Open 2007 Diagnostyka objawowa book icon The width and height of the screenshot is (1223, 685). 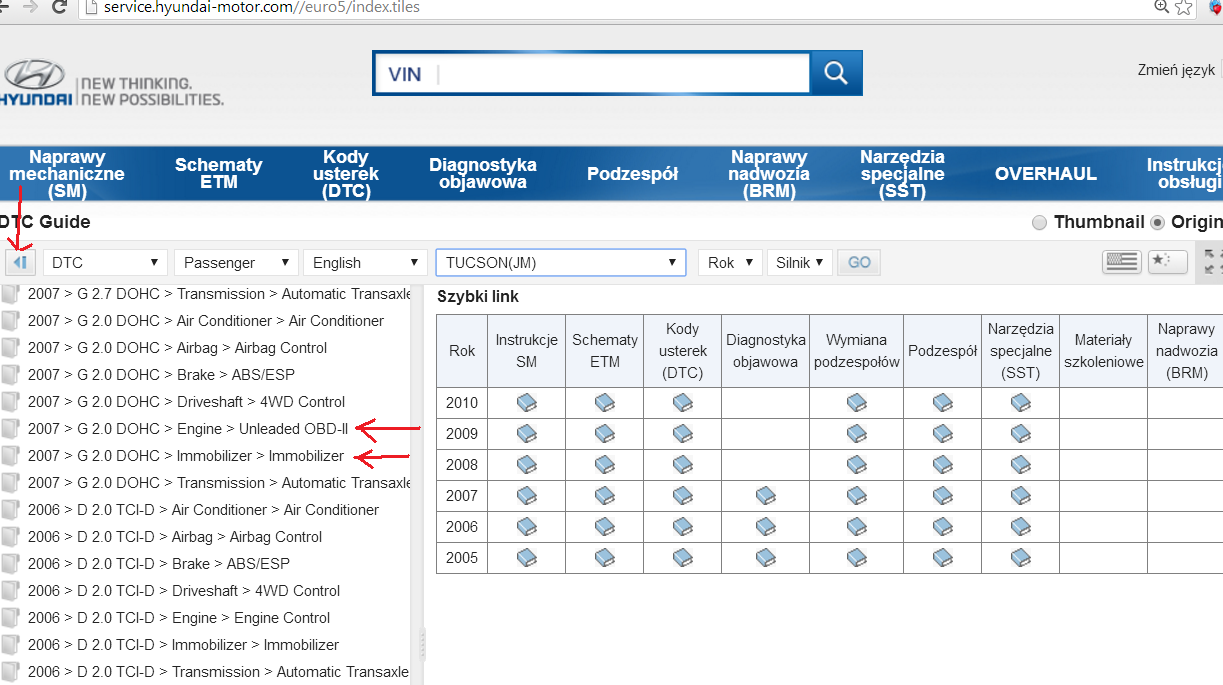765,496
